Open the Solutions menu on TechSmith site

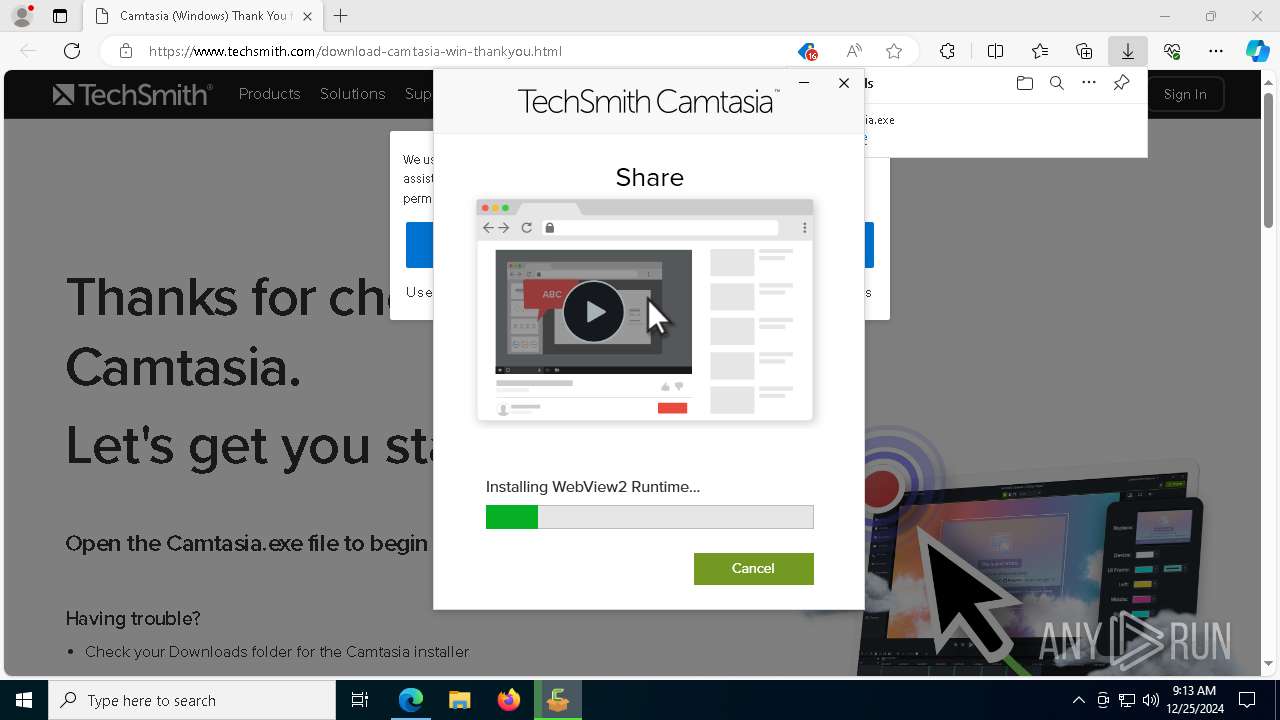tap(352, 94)
